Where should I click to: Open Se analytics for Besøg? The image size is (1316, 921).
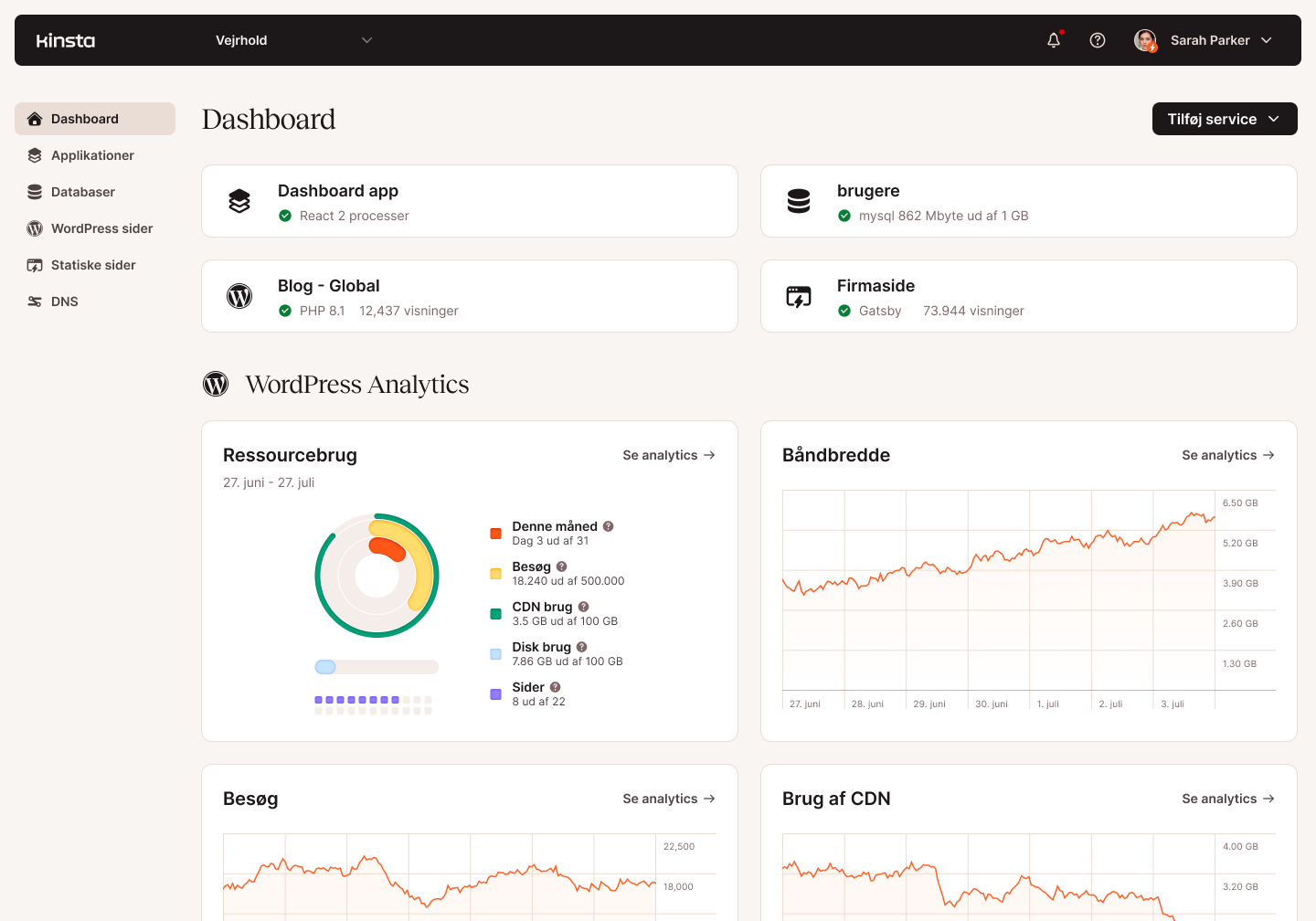click(x=669, y=798)
